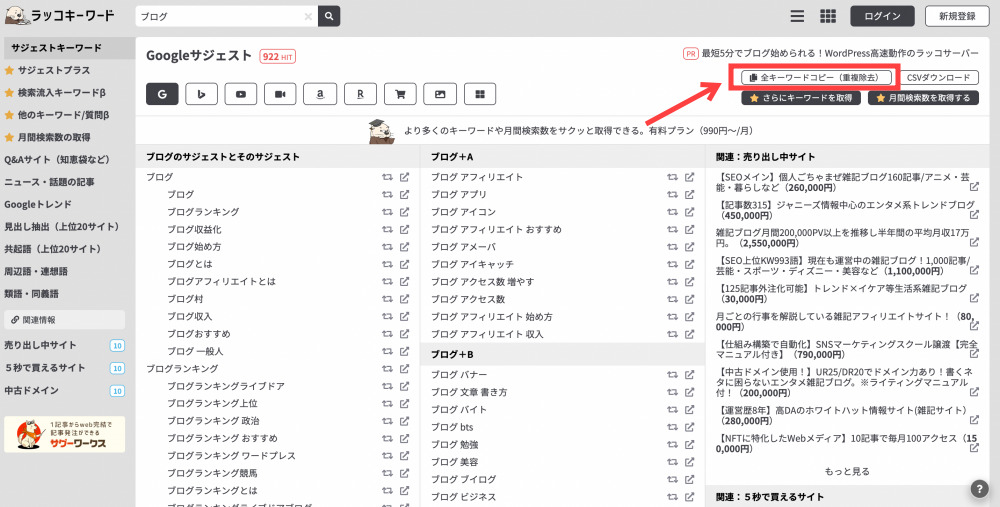Select the shopping cart suggest source icon

(401, 94)
